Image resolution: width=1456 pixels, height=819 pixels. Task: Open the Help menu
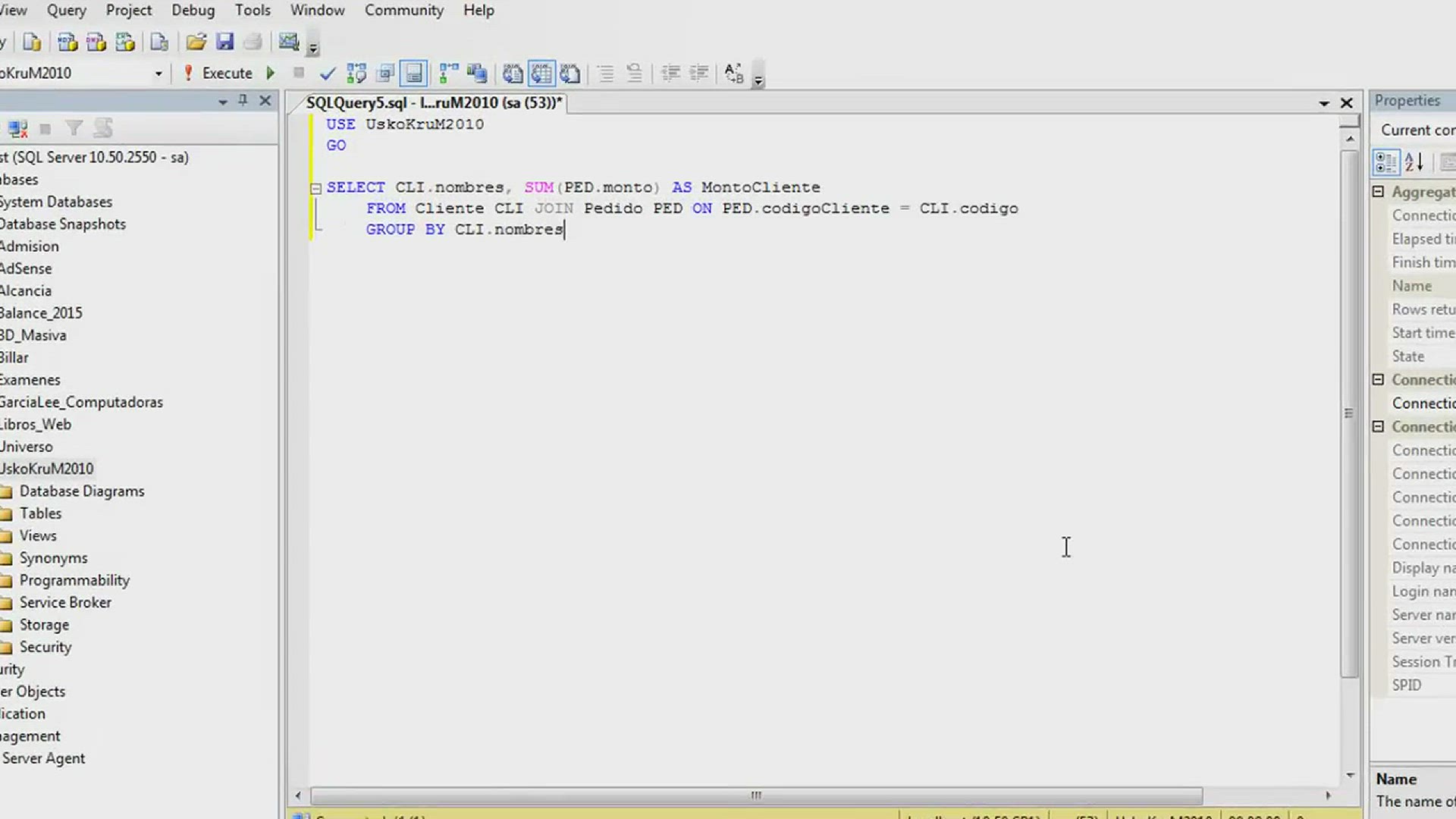[479, 11]
